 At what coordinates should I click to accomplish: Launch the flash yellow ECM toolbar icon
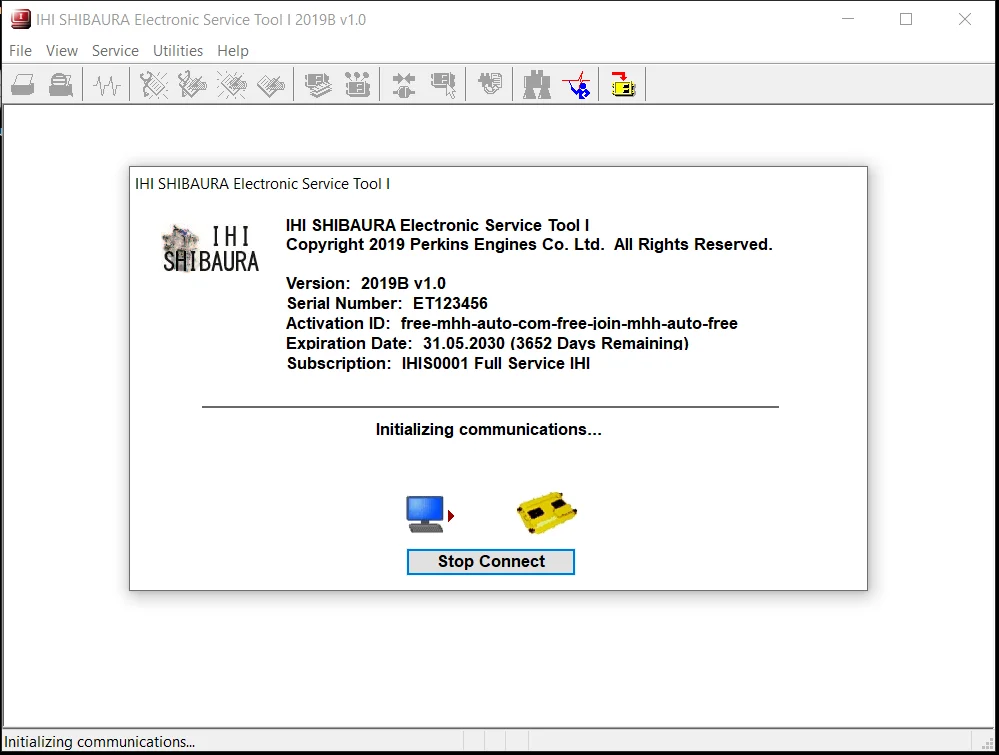622,84
